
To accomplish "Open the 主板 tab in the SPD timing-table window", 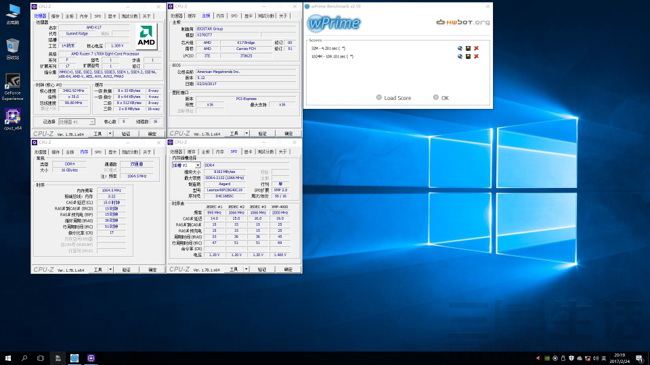I will 206,152.
